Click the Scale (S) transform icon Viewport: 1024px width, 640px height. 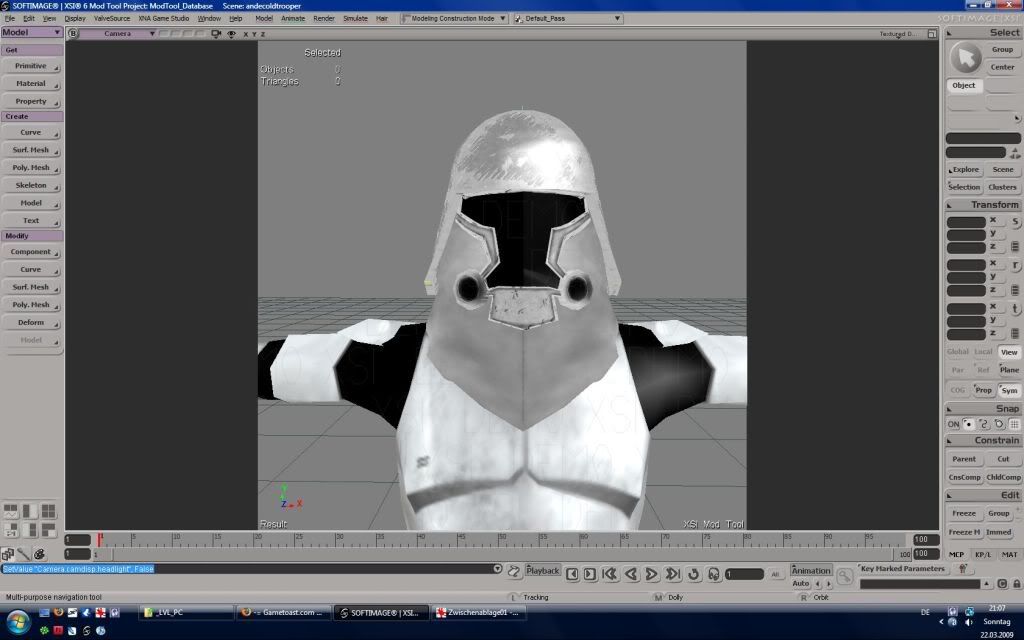click(x=1015, y=222)
